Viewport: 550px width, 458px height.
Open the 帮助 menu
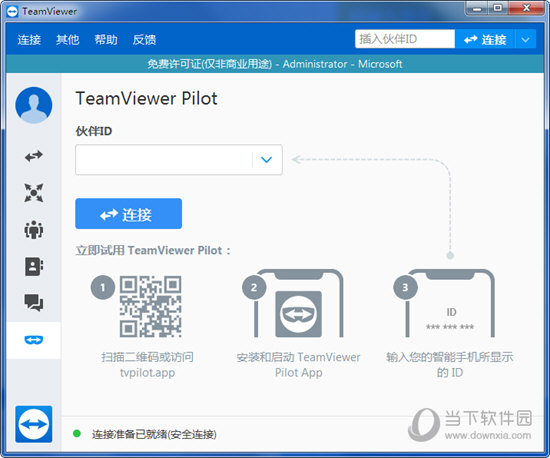tap(106, 40)
